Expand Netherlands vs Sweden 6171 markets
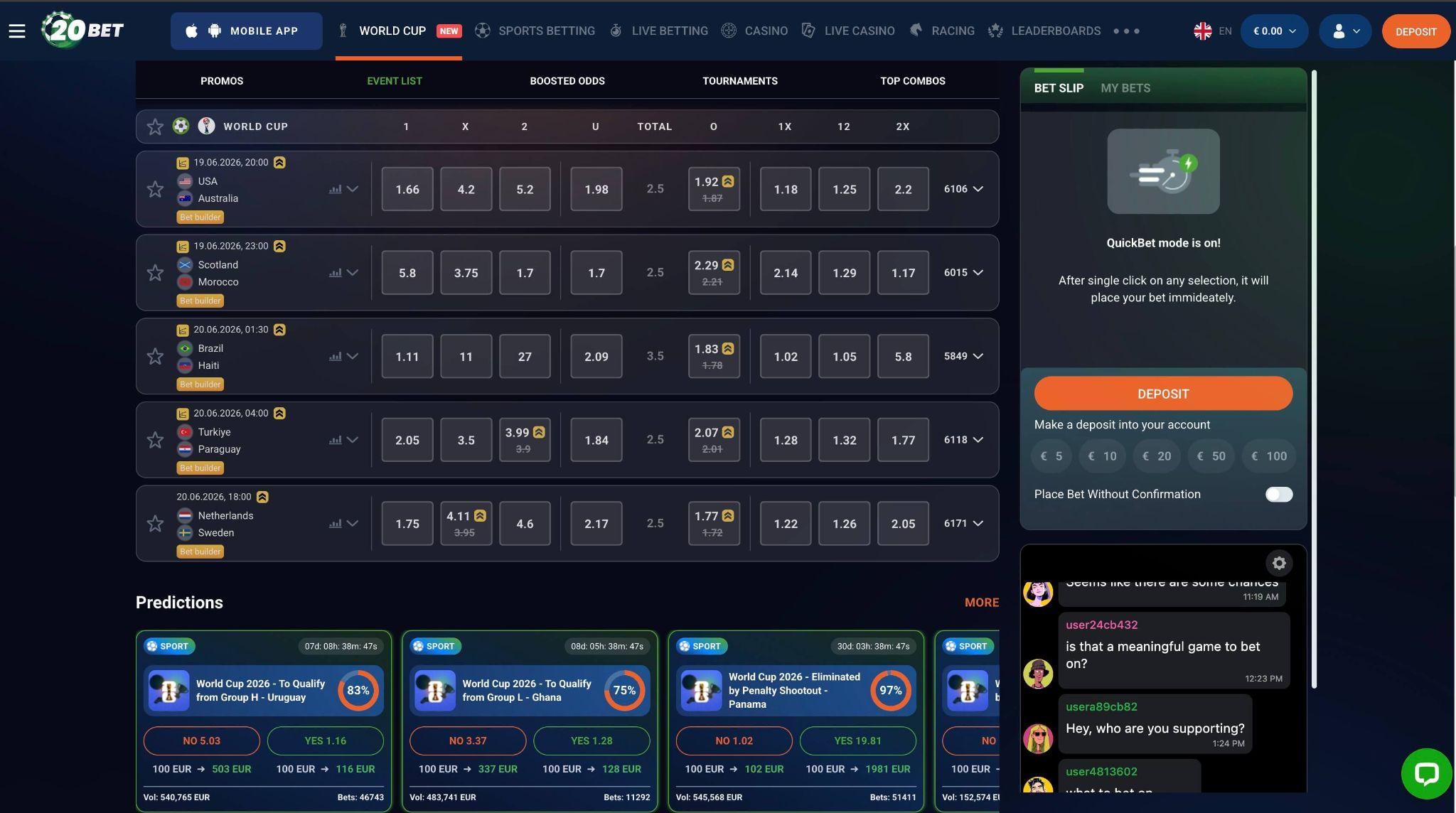This screenshot has height=813, width=1456. pyautogui.click(x=963, y=524)
